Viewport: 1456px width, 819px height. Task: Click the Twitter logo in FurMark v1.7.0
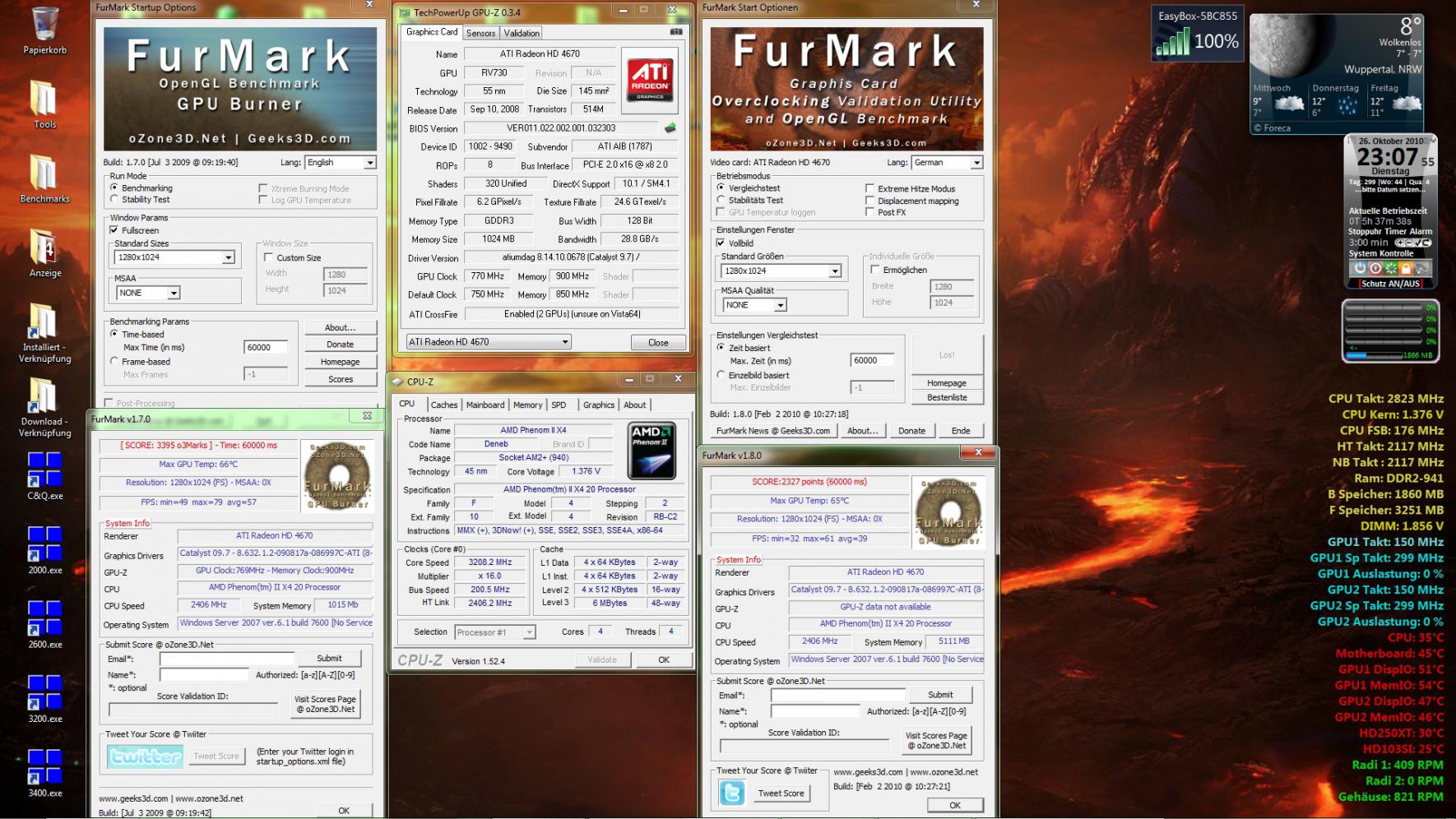tap(145, 757)
